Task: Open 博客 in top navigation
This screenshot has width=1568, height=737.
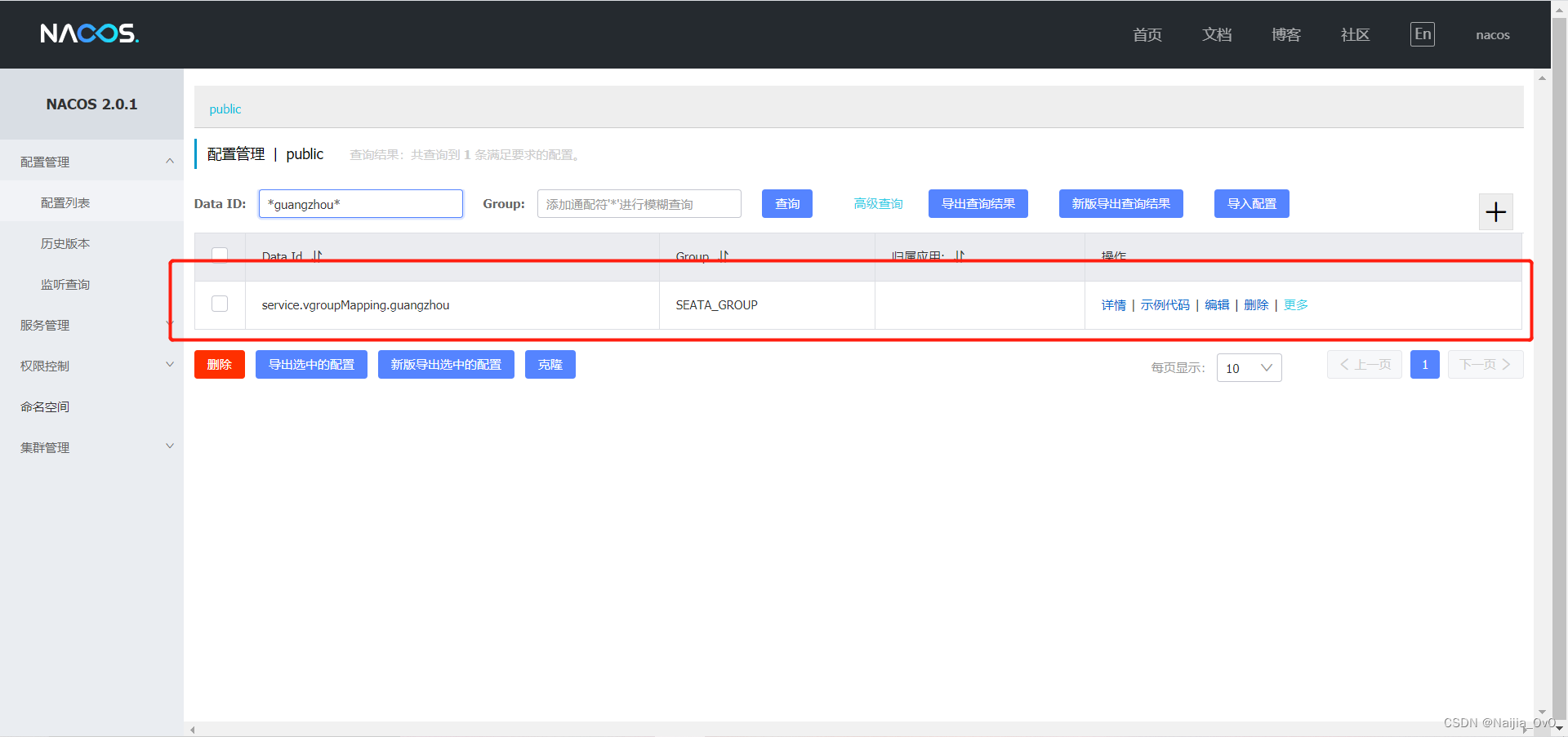Action: tap(1286, 34)
